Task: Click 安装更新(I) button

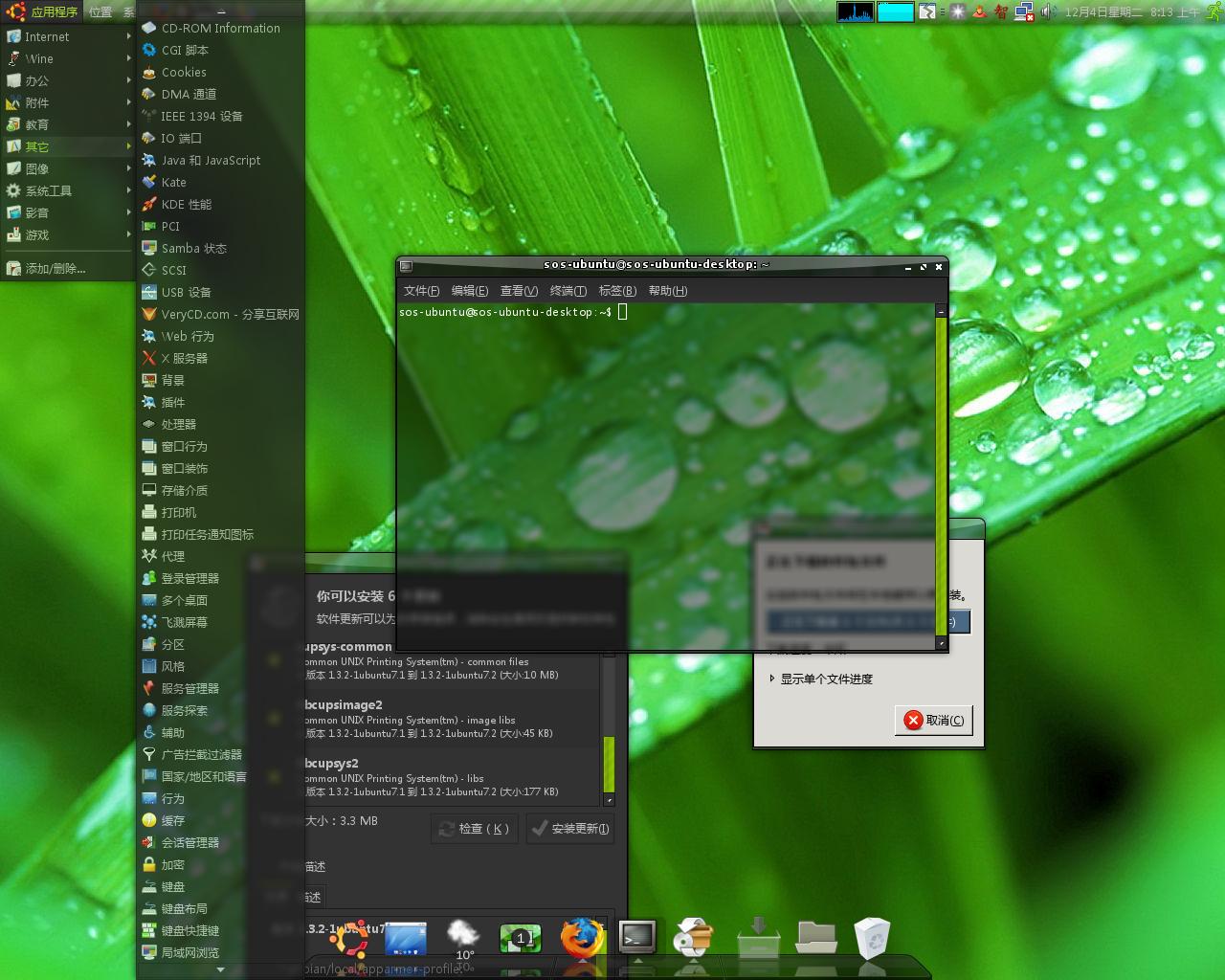Action: (x=570, y=829)
